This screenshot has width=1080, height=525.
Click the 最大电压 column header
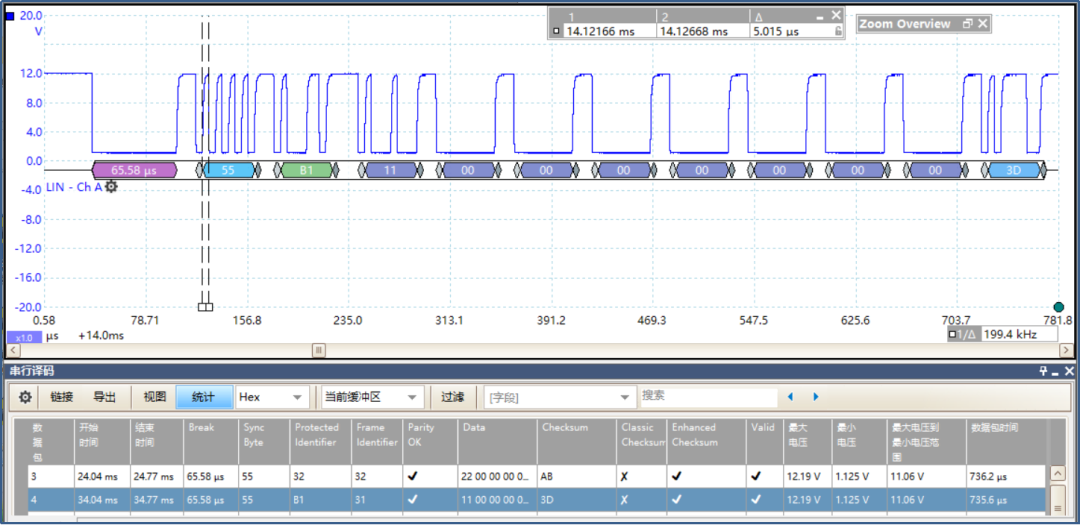tap(807, 442)
